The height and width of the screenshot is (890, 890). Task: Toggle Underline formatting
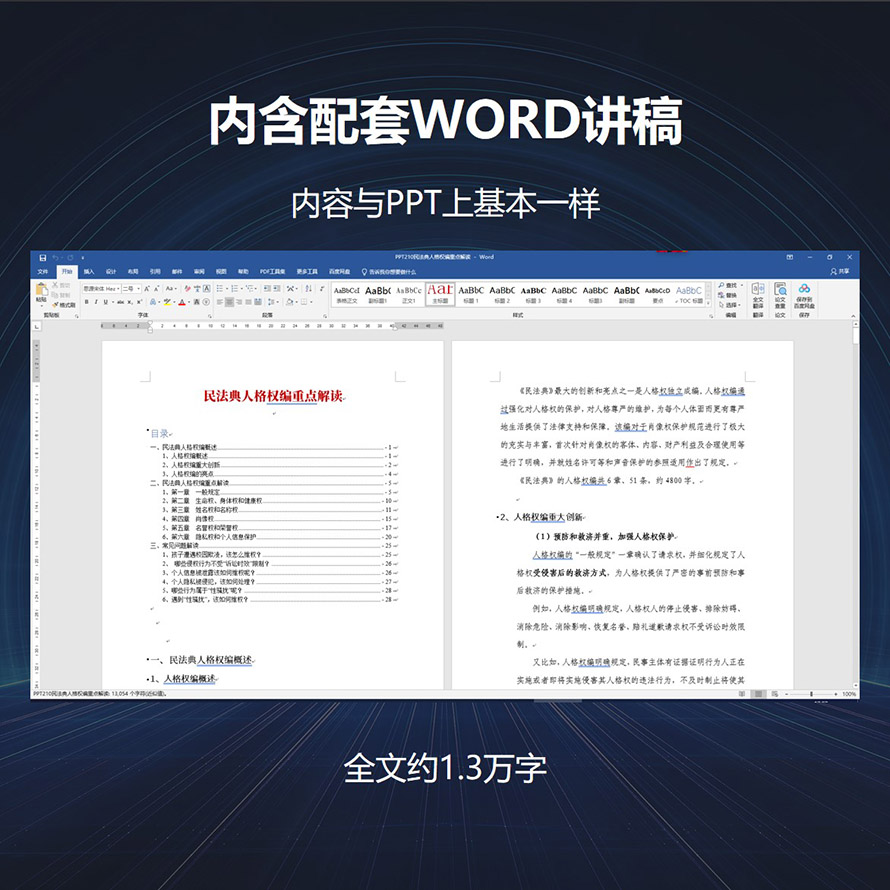point(106,302)
